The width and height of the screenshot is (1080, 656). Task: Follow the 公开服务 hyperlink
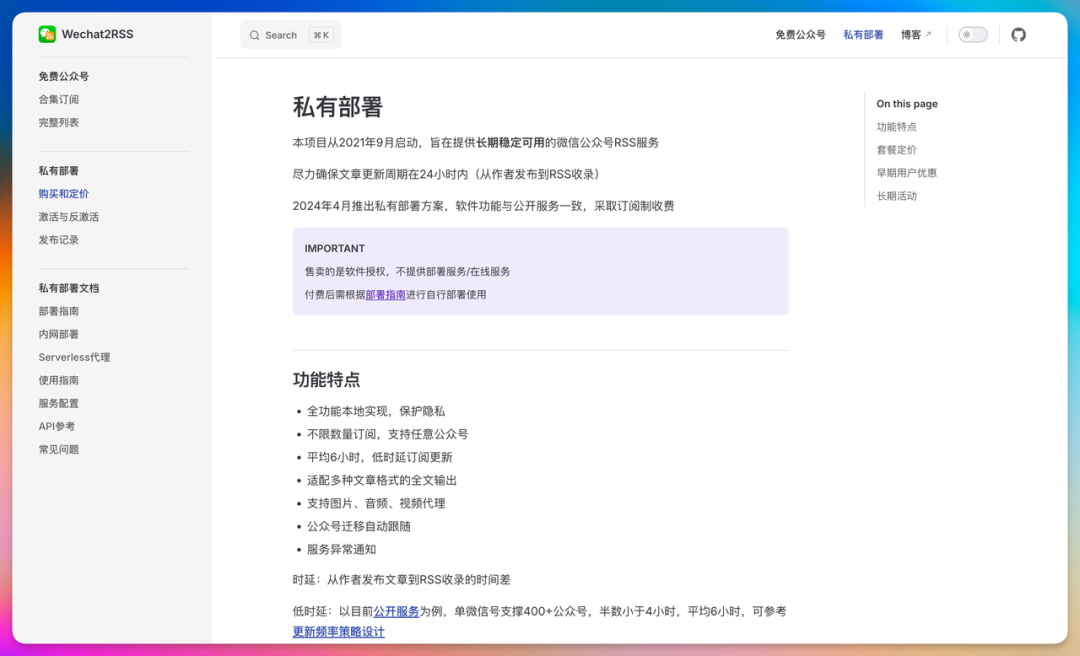[x=396, y=611]
